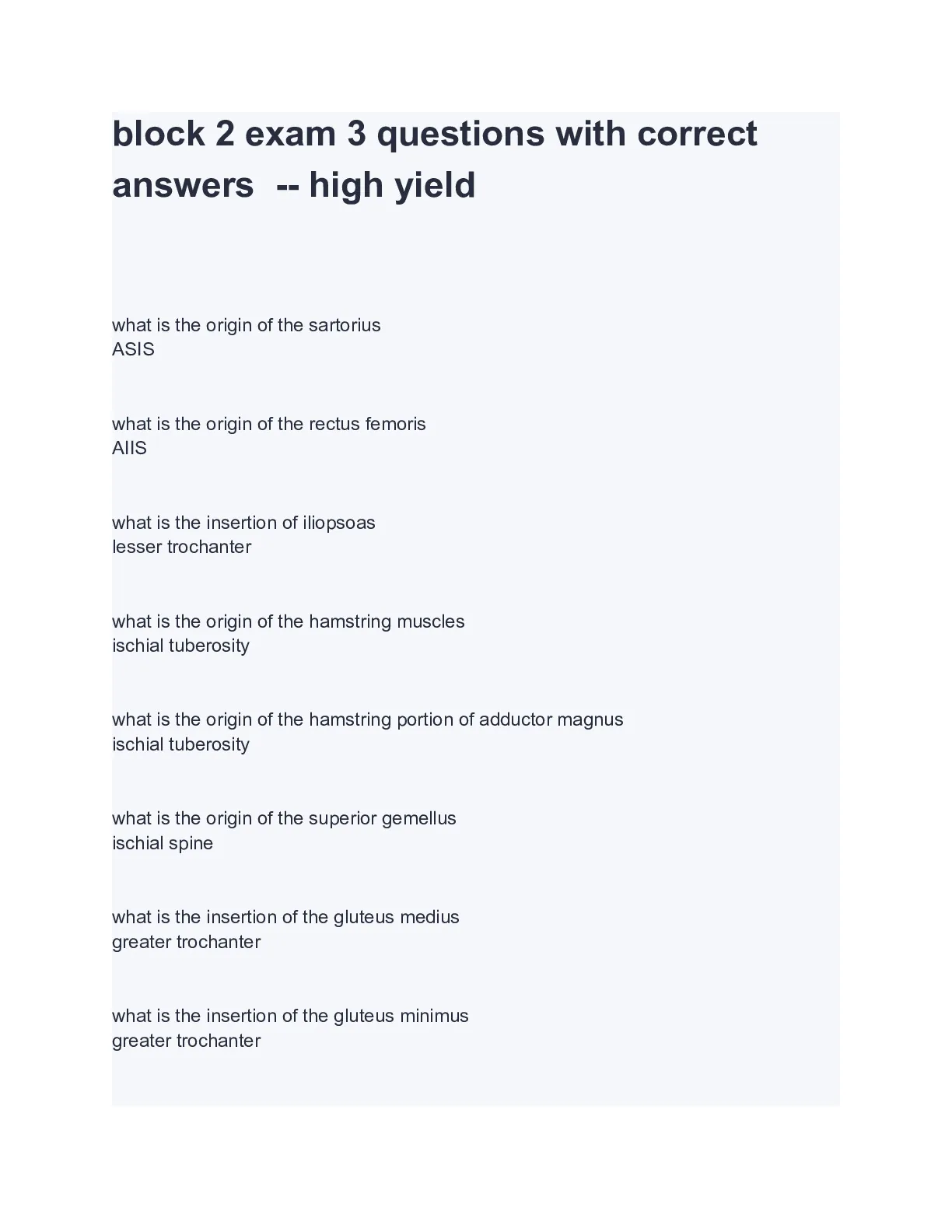
Task: Click the answer ischial spine
Action: coord(163,843)
